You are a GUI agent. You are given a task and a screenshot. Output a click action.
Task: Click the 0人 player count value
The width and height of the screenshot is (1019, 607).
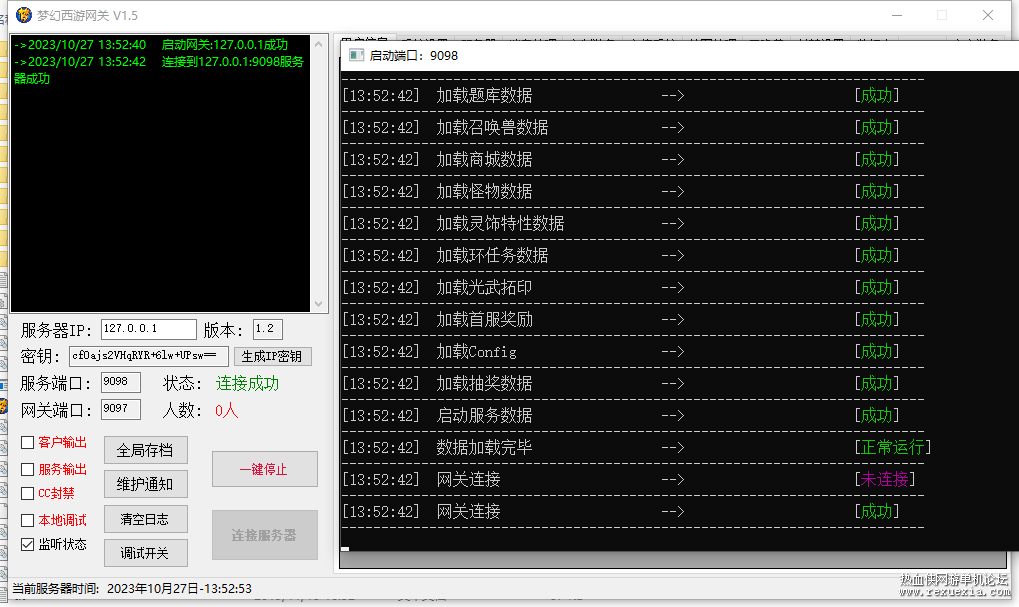point(226,411)
